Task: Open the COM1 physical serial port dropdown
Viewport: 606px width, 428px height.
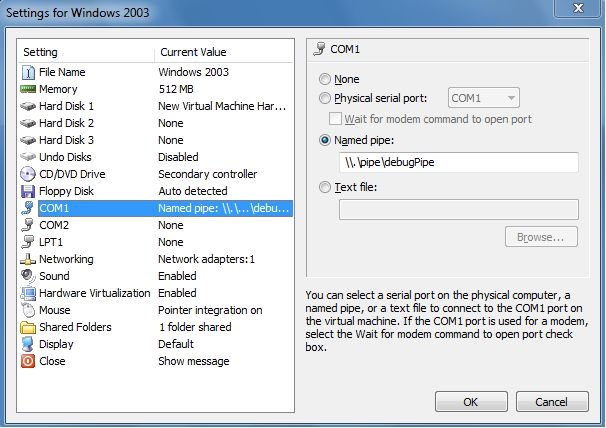Action: coord(483,98)
